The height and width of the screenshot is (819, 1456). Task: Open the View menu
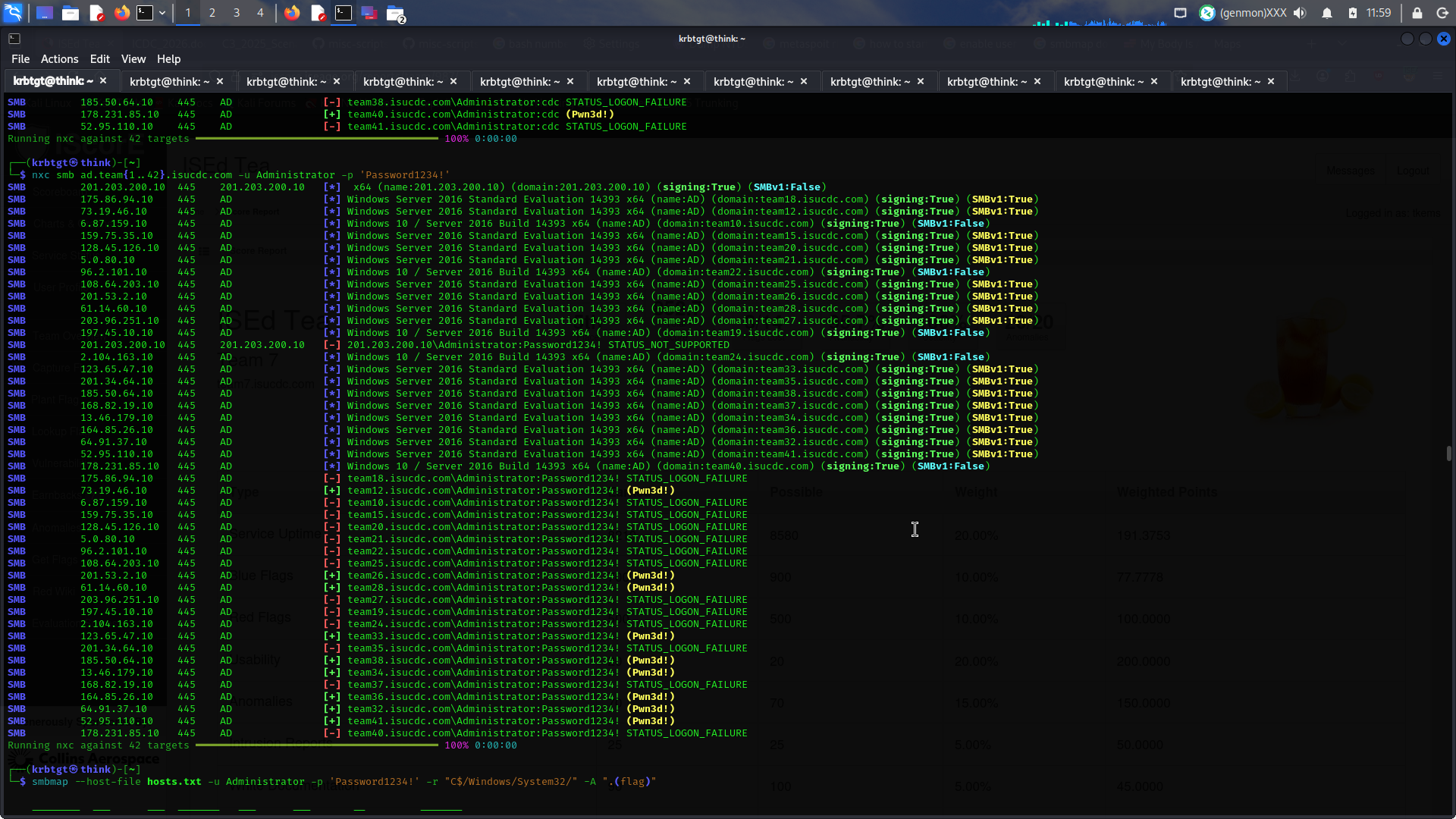coord(133,59)
